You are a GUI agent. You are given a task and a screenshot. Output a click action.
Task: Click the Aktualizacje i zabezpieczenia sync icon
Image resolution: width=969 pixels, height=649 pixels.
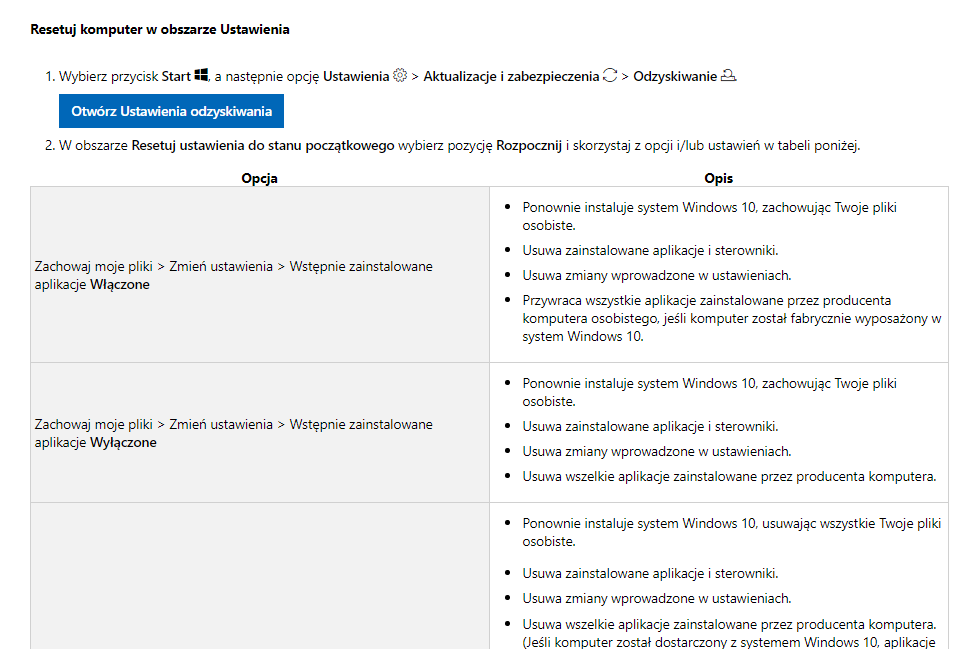click(610, 75)
